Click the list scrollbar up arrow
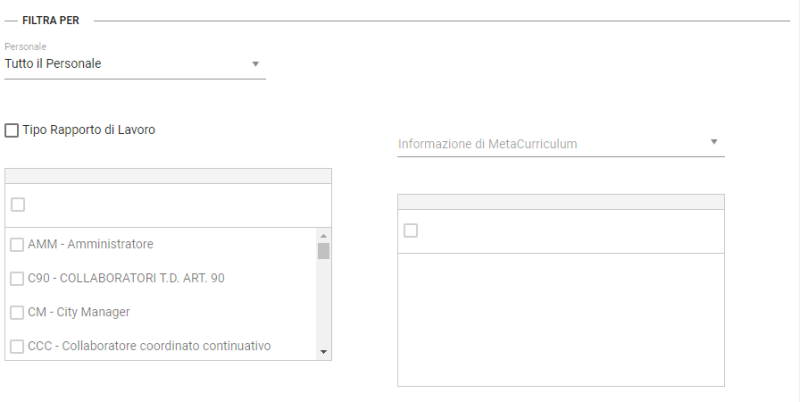This screenshot has width=800, height=402. [323, 236]
